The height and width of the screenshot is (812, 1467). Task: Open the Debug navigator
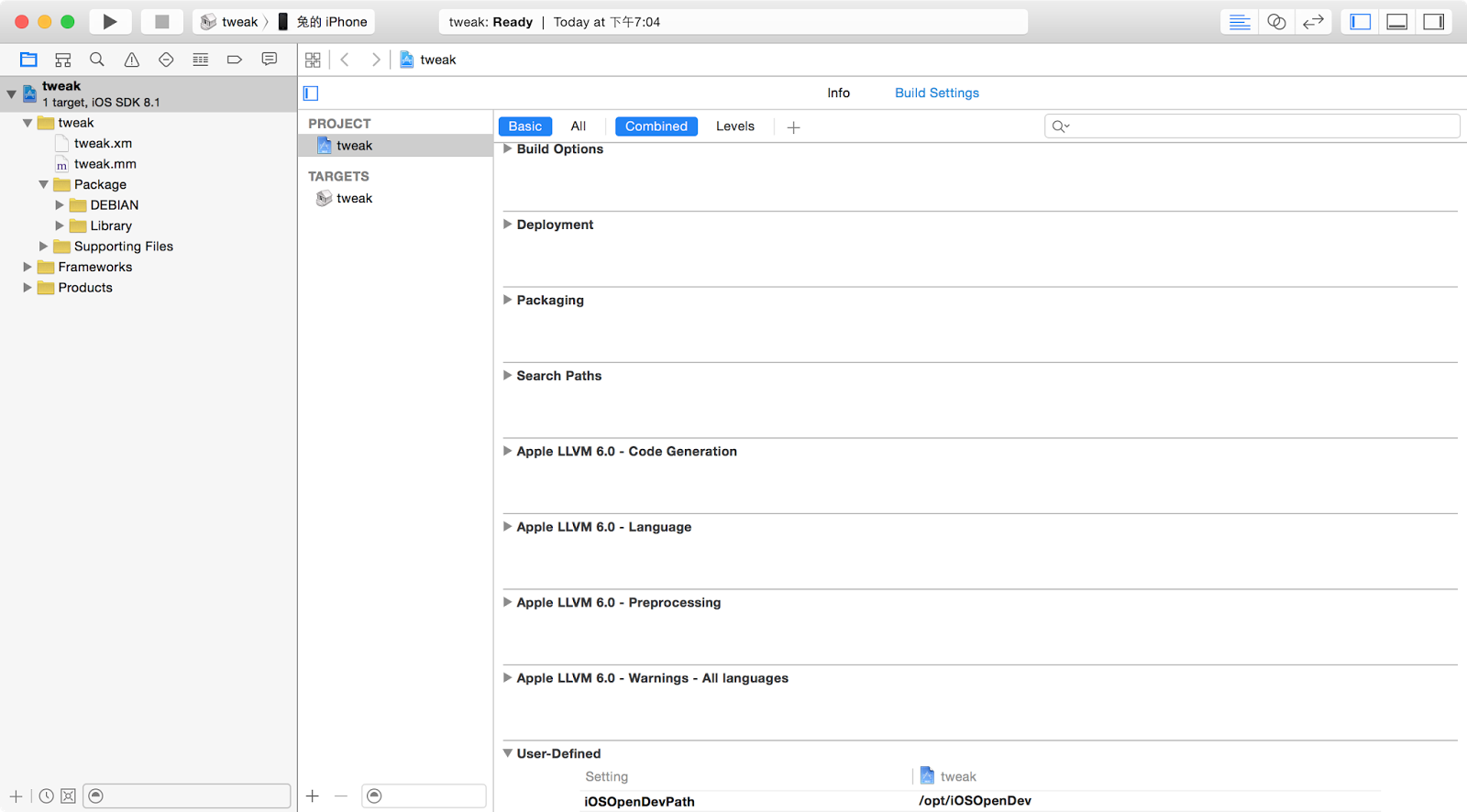pyautogui.click(x=200, y=60)
